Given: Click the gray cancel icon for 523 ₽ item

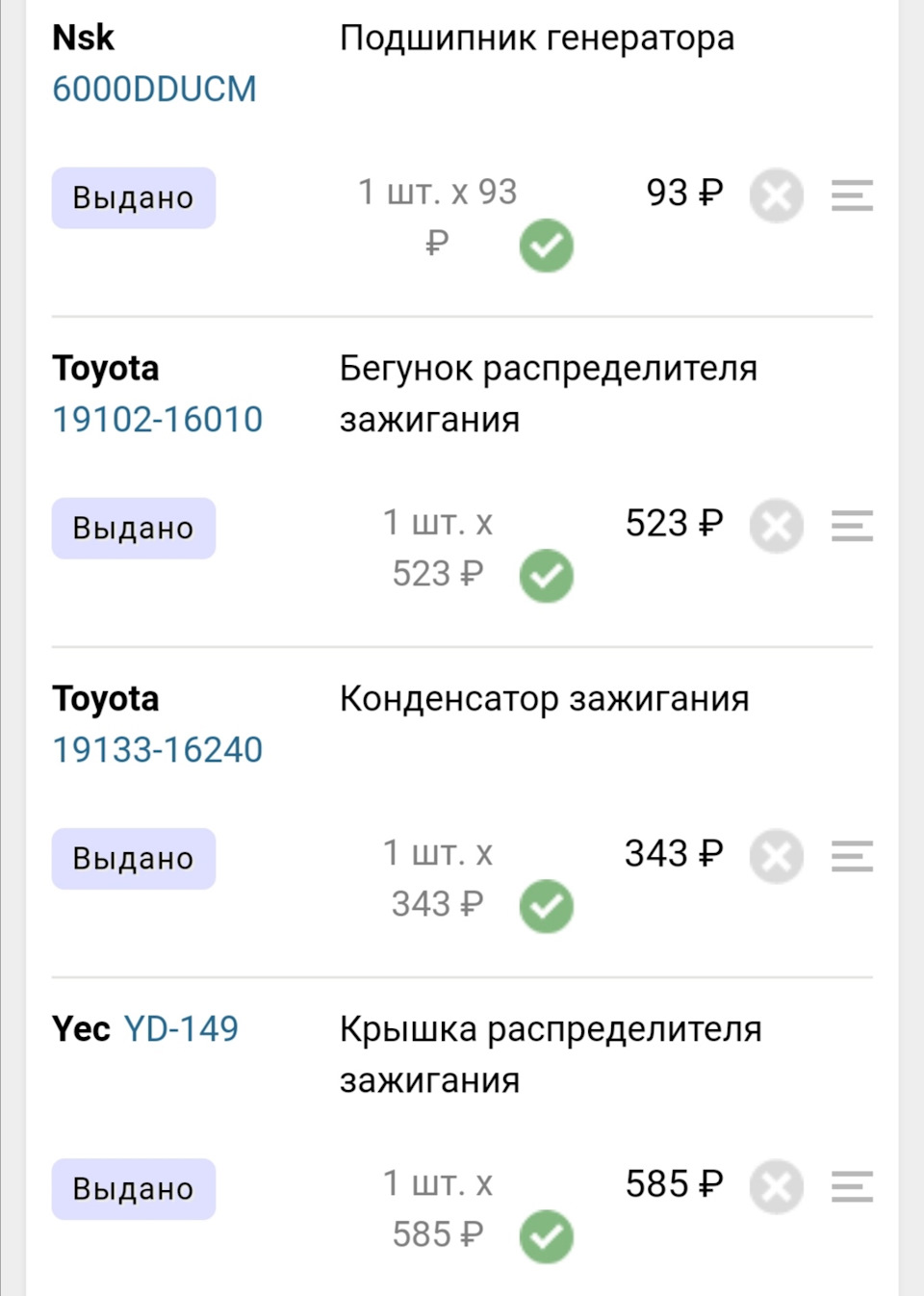Looking at the screenshot, I should point(777,526).
